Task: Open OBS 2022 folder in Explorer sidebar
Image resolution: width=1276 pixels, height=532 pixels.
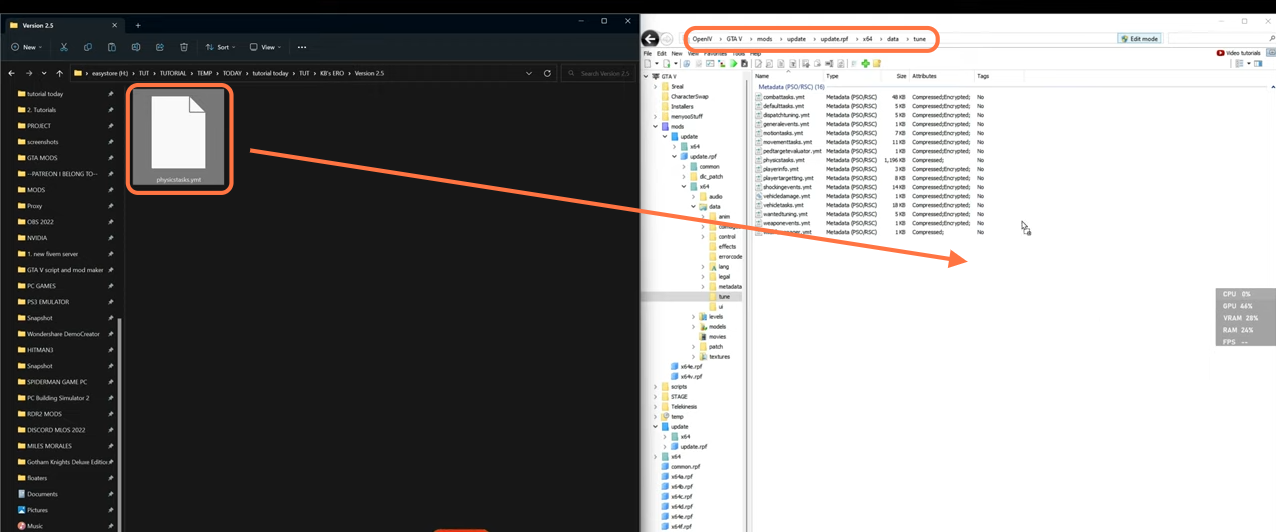Action: pos(40,222)
